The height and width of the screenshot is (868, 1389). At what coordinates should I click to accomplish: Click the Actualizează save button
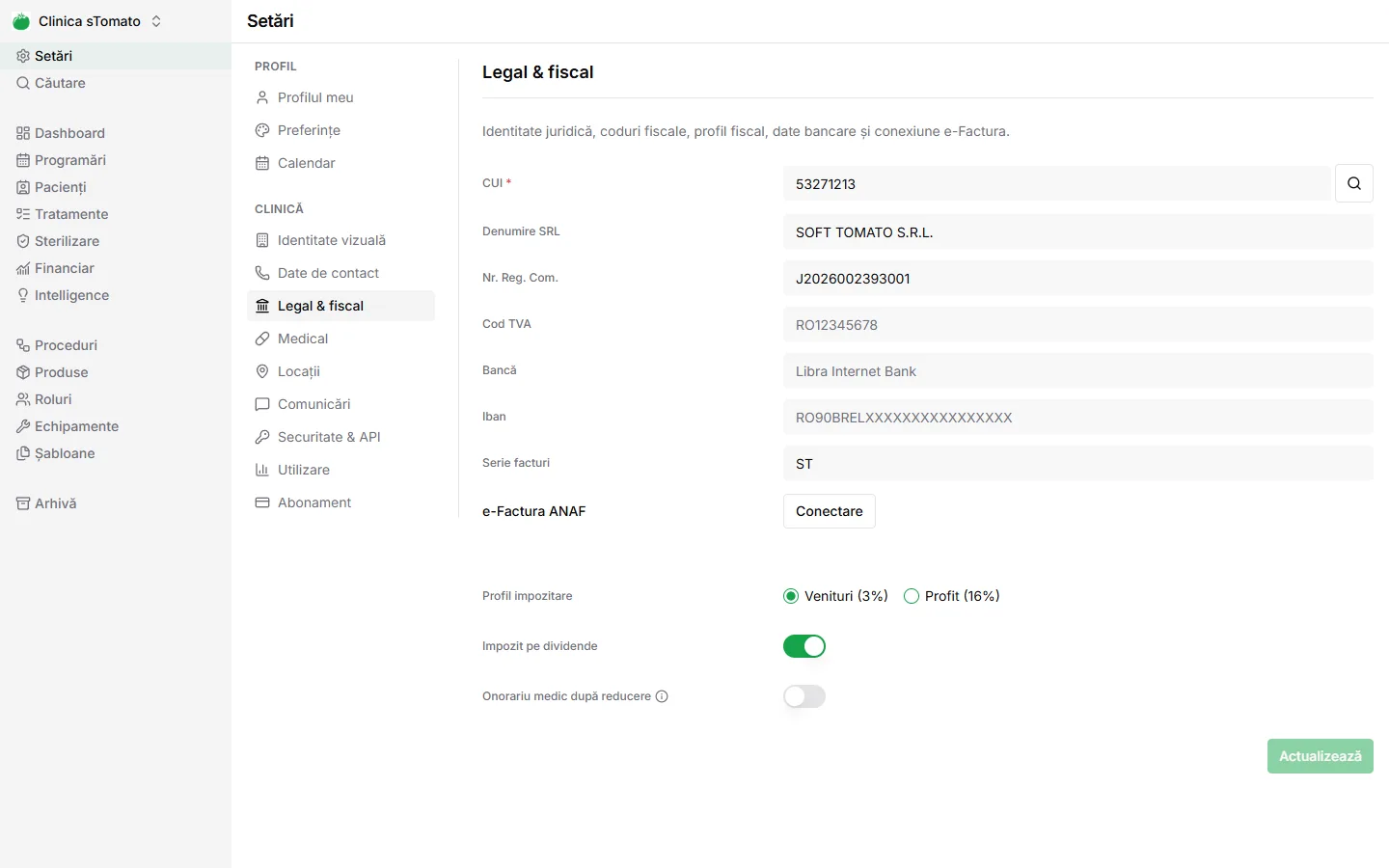pos(1321,756)
